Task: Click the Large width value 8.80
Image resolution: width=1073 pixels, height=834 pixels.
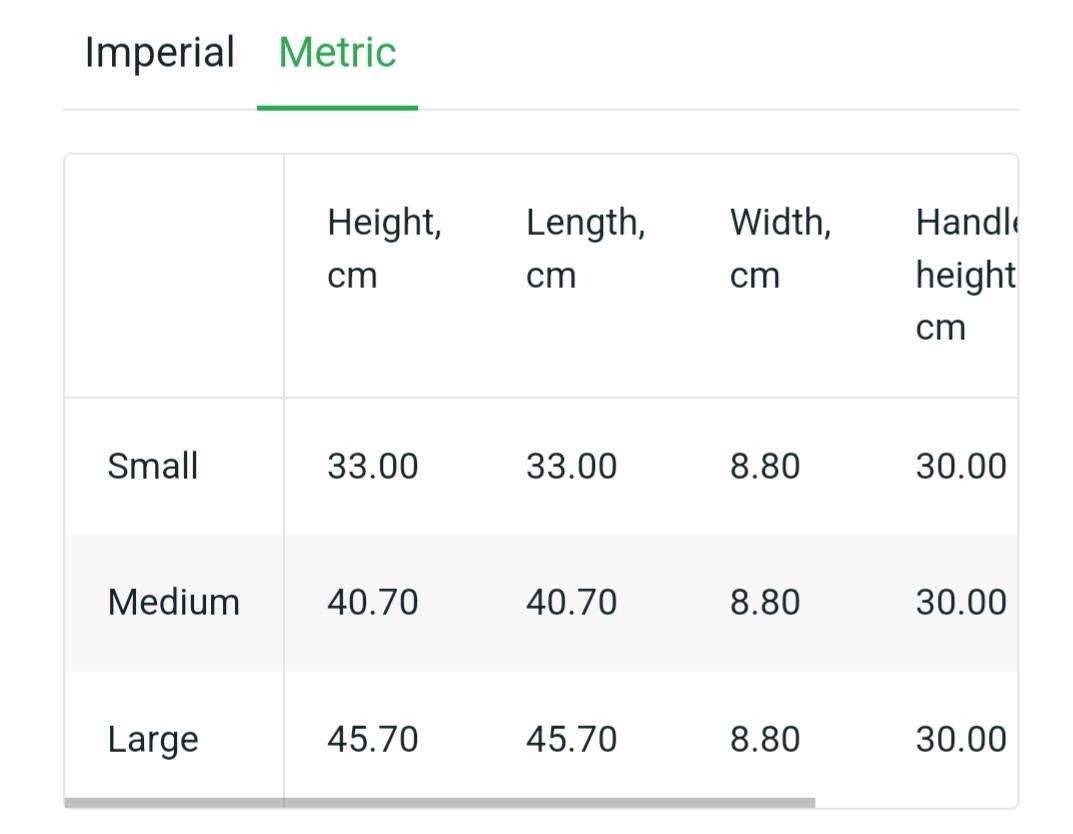Action: pyautogui.click(x=765, y=739)
